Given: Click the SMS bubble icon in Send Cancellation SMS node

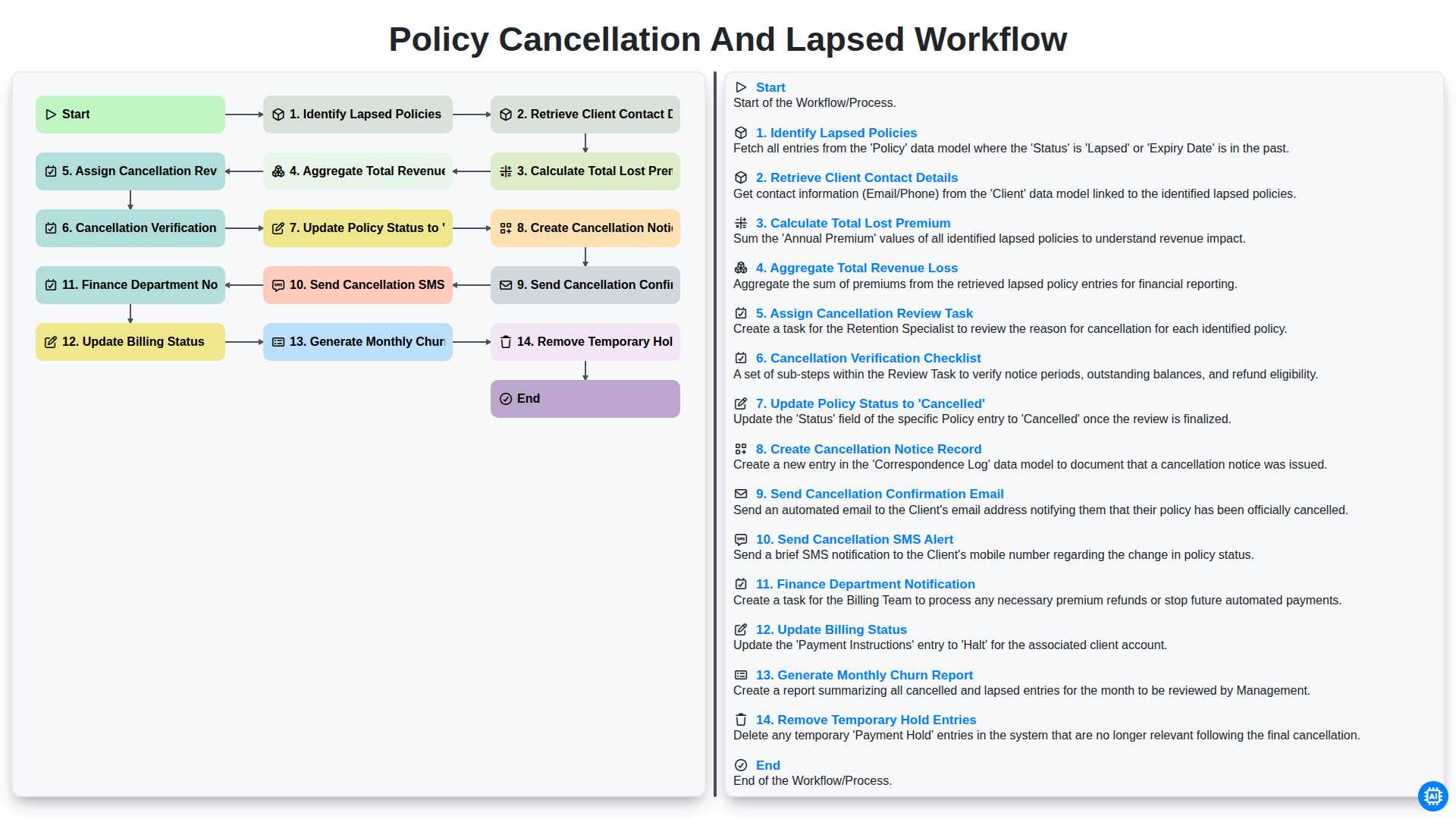Looking at the screenshot, I should pos(278,285).
